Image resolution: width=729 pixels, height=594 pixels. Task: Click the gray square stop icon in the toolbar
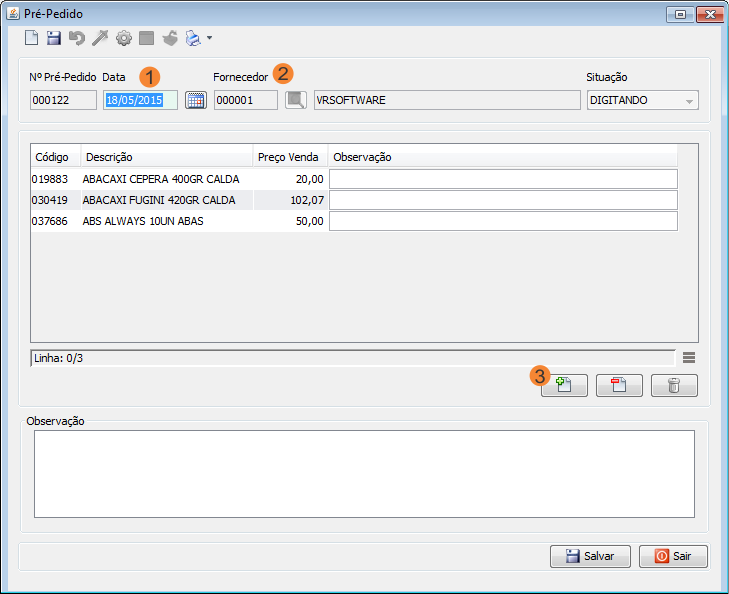coord(146,38)
